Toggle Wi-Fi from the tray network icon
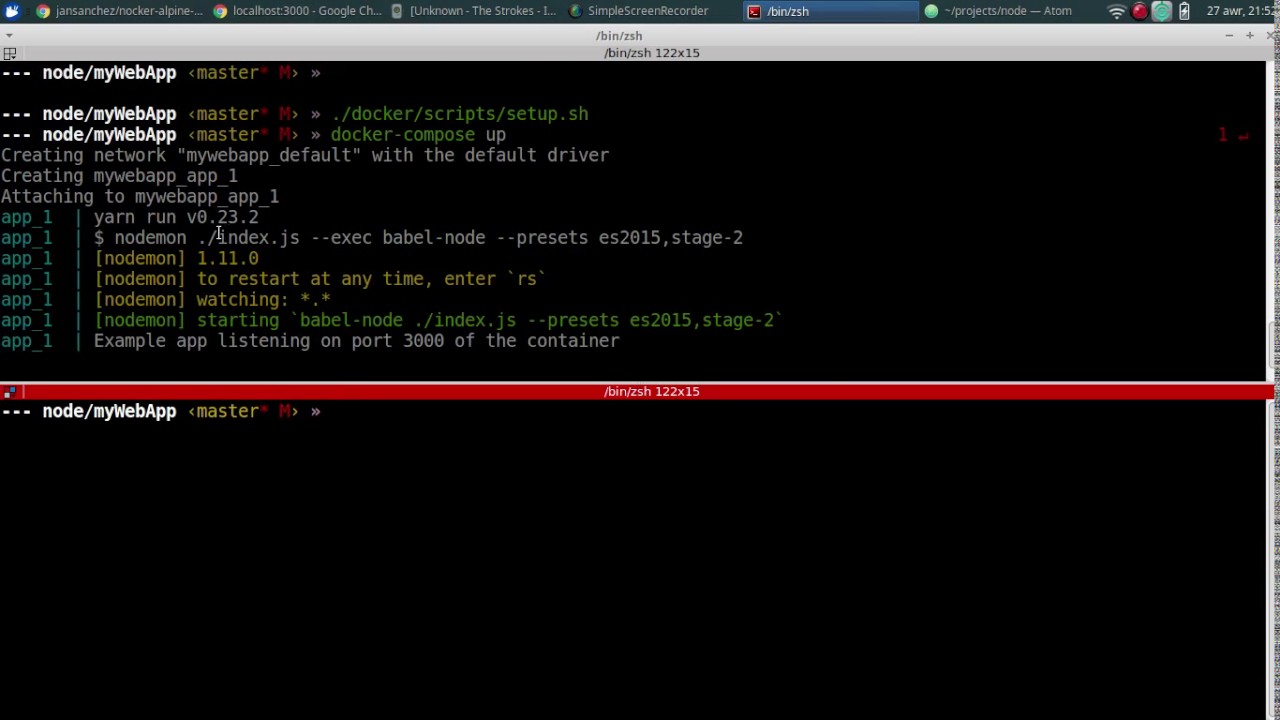 (x=1117, y=11)
